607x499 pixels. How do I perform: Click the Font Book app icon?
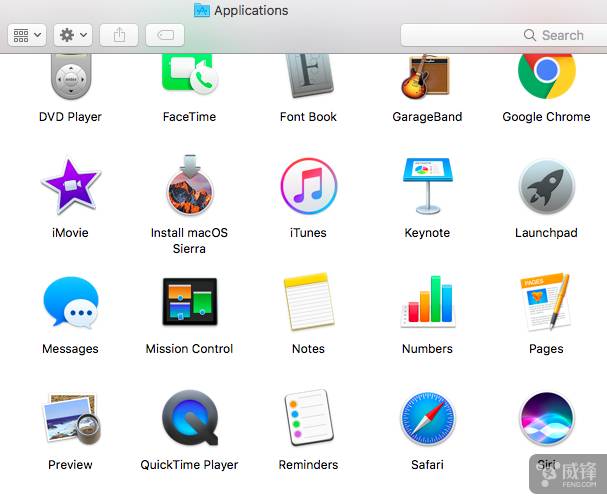coord(309,75)
